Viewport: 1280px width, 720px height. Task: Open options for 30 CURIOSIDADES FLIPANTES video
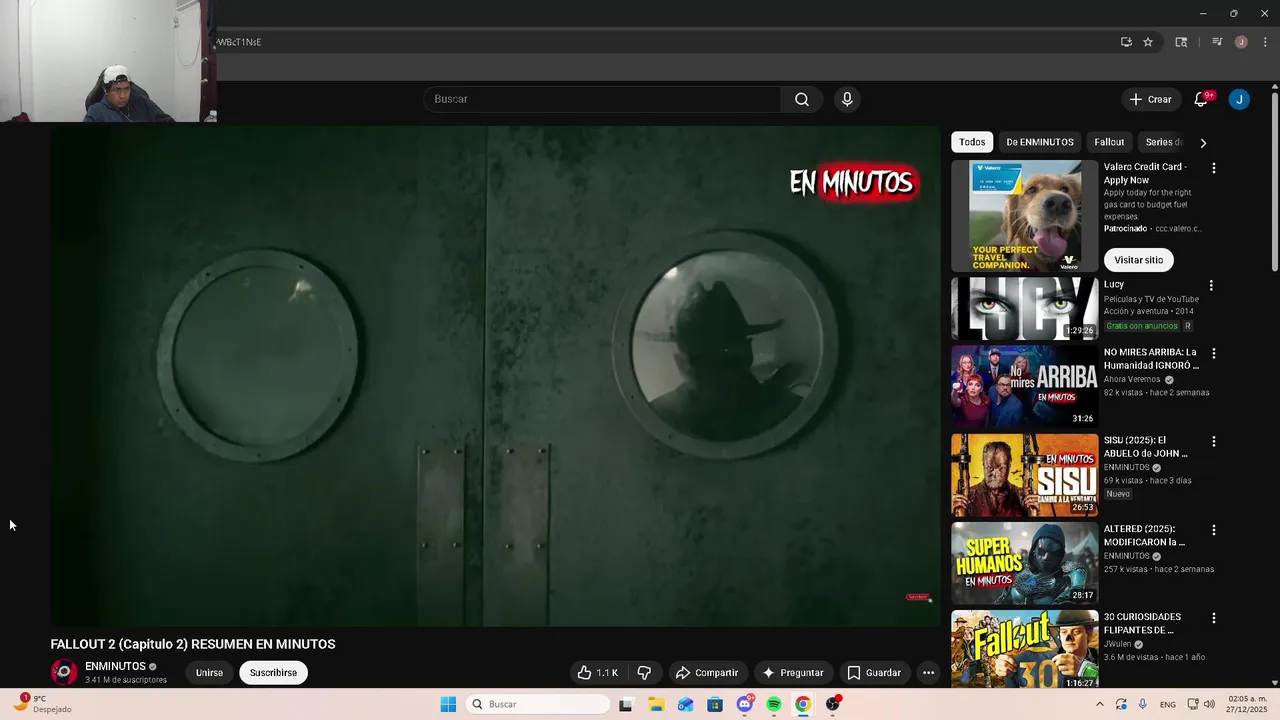coord(1214,618)
